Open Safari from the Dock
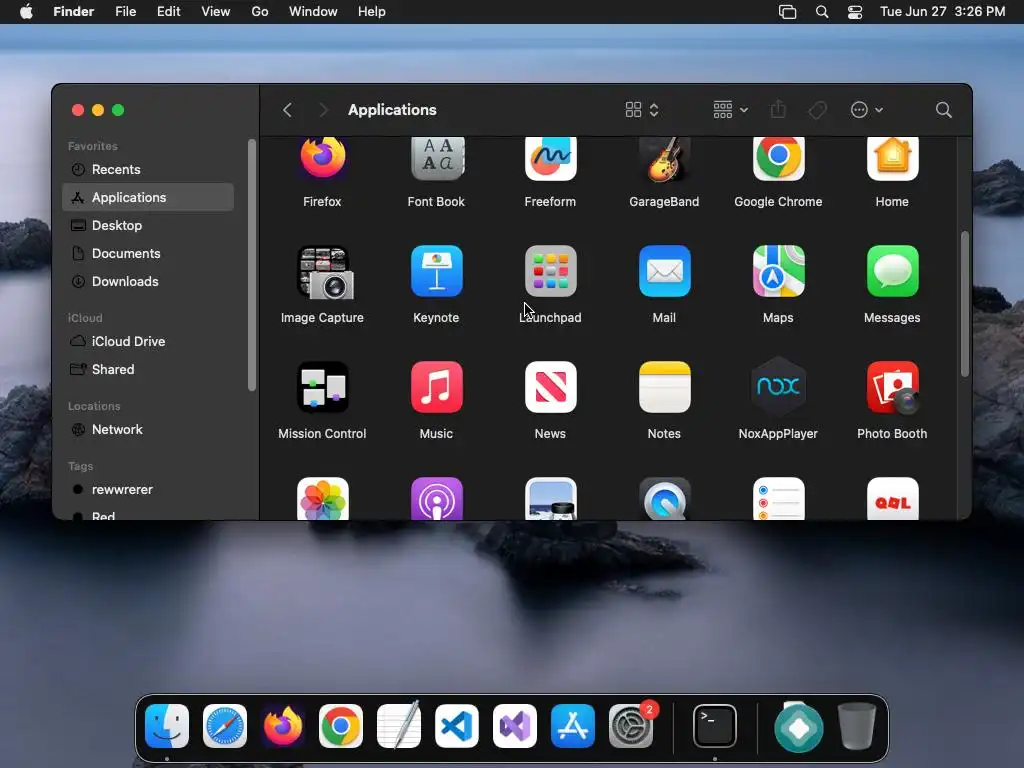The image size is (1024, 768). [x=225, y=726]
